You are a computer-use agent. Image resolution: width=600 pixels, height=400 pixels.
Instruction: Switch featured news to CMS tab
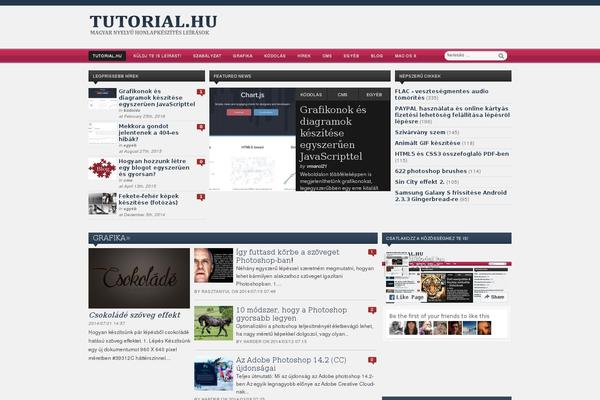coord(342,95)
